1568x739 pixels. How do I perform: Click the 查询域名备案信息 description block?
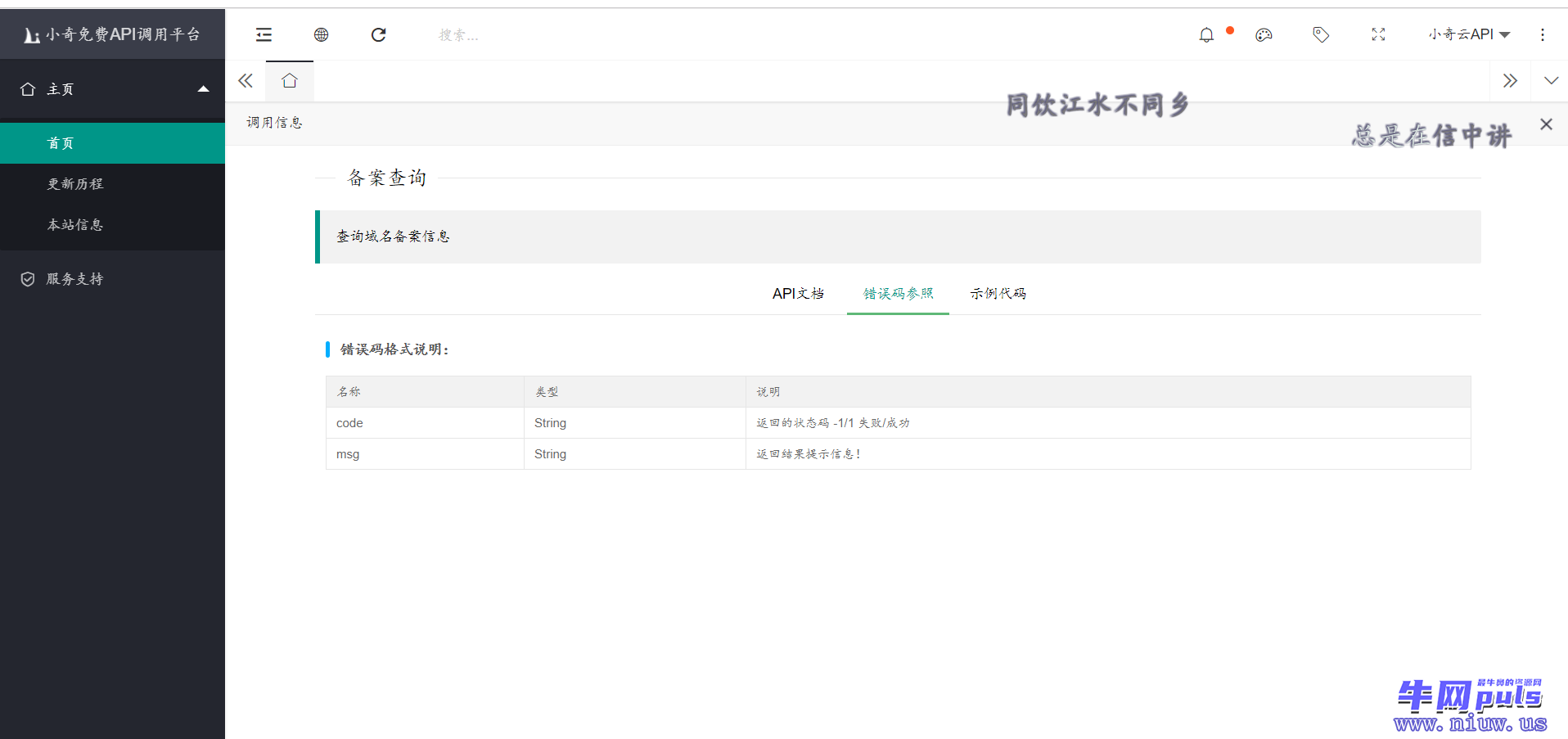click(898, 237)
